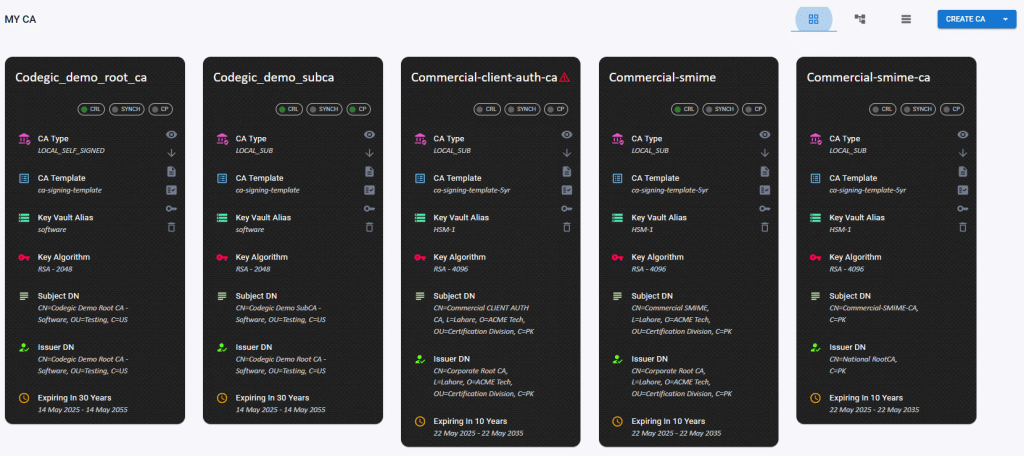Switch to the grid card view tab
The width and height of the screenshot is (1024, 456).
tap(813, 19)
